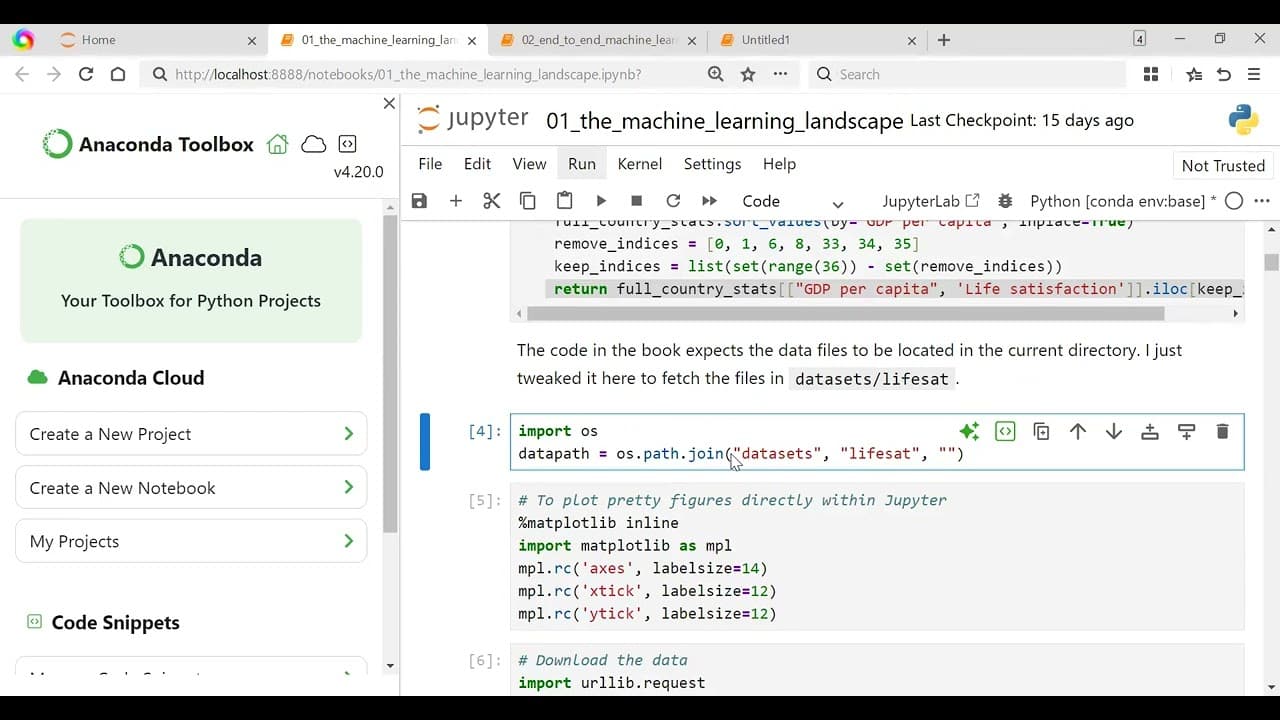
Task: Open the notebook in JupyterLab
Action: (x=931, y=201)
